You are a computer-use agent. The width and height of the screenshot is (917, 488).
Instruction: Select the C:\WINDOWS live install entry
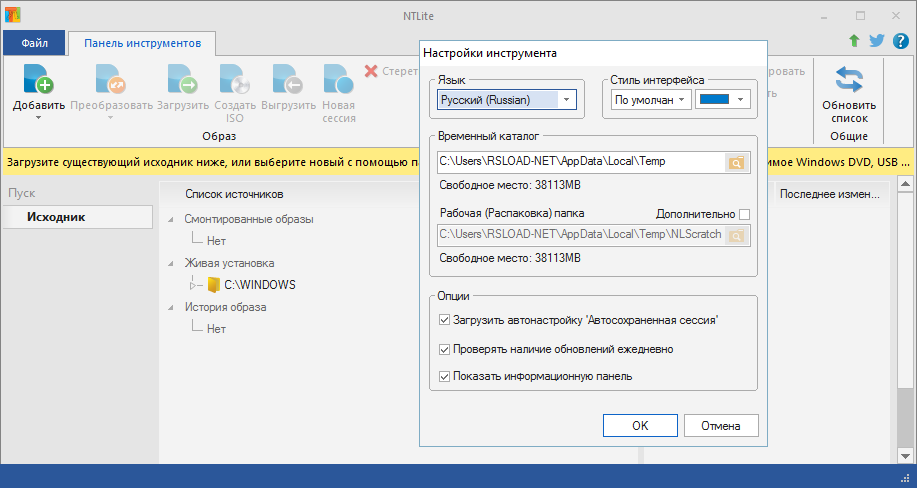[260, 285]
